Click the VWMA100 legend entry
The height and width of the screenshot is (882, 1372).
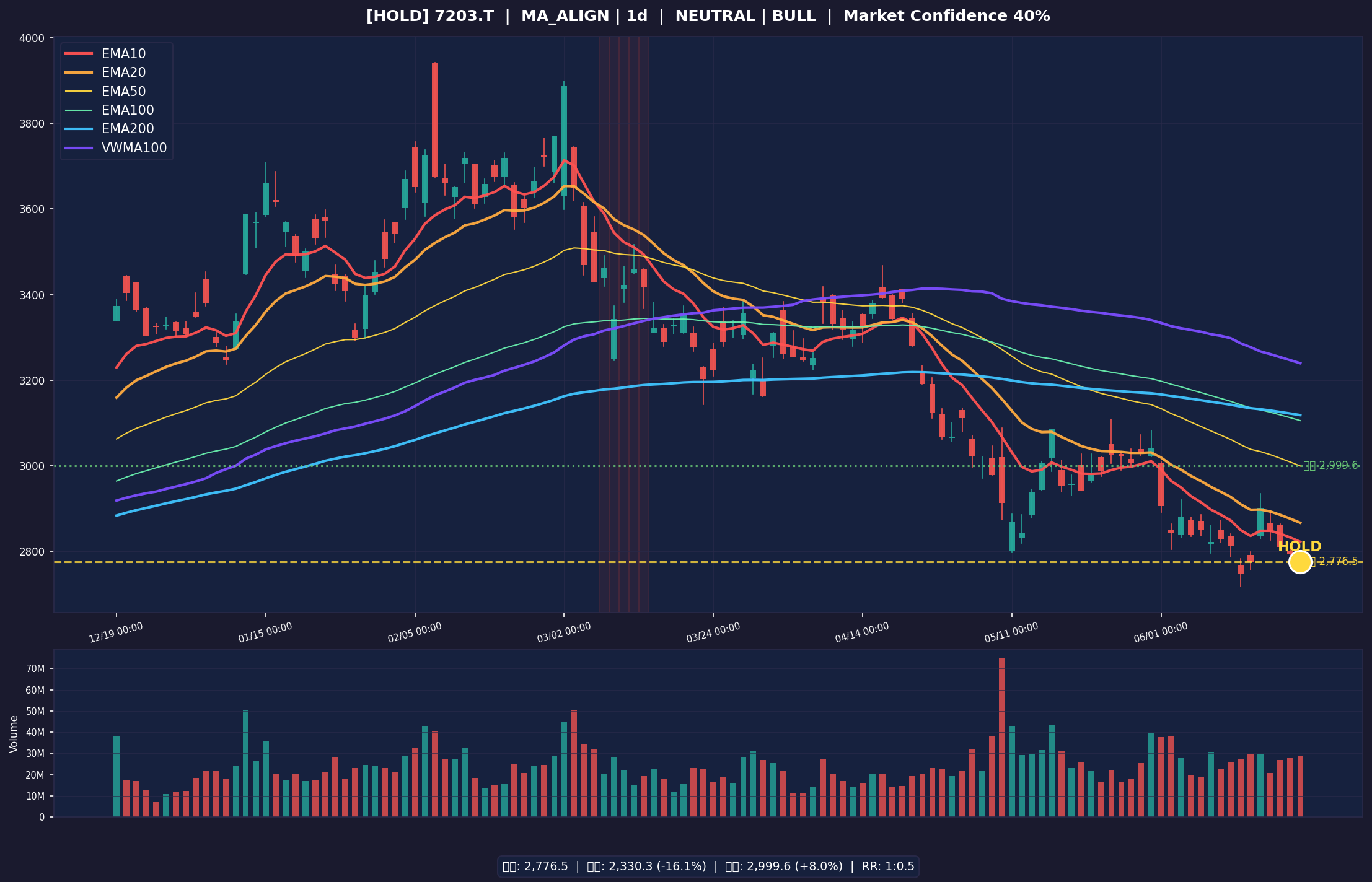tap(116, 148)
